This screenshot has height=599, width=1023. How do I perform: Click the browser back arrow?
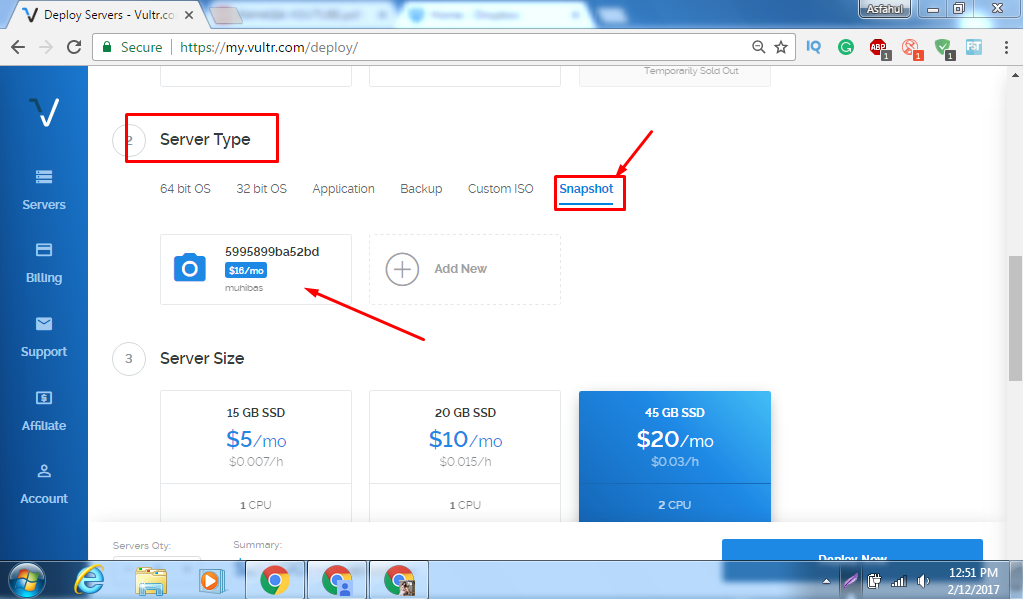(18, 47)
